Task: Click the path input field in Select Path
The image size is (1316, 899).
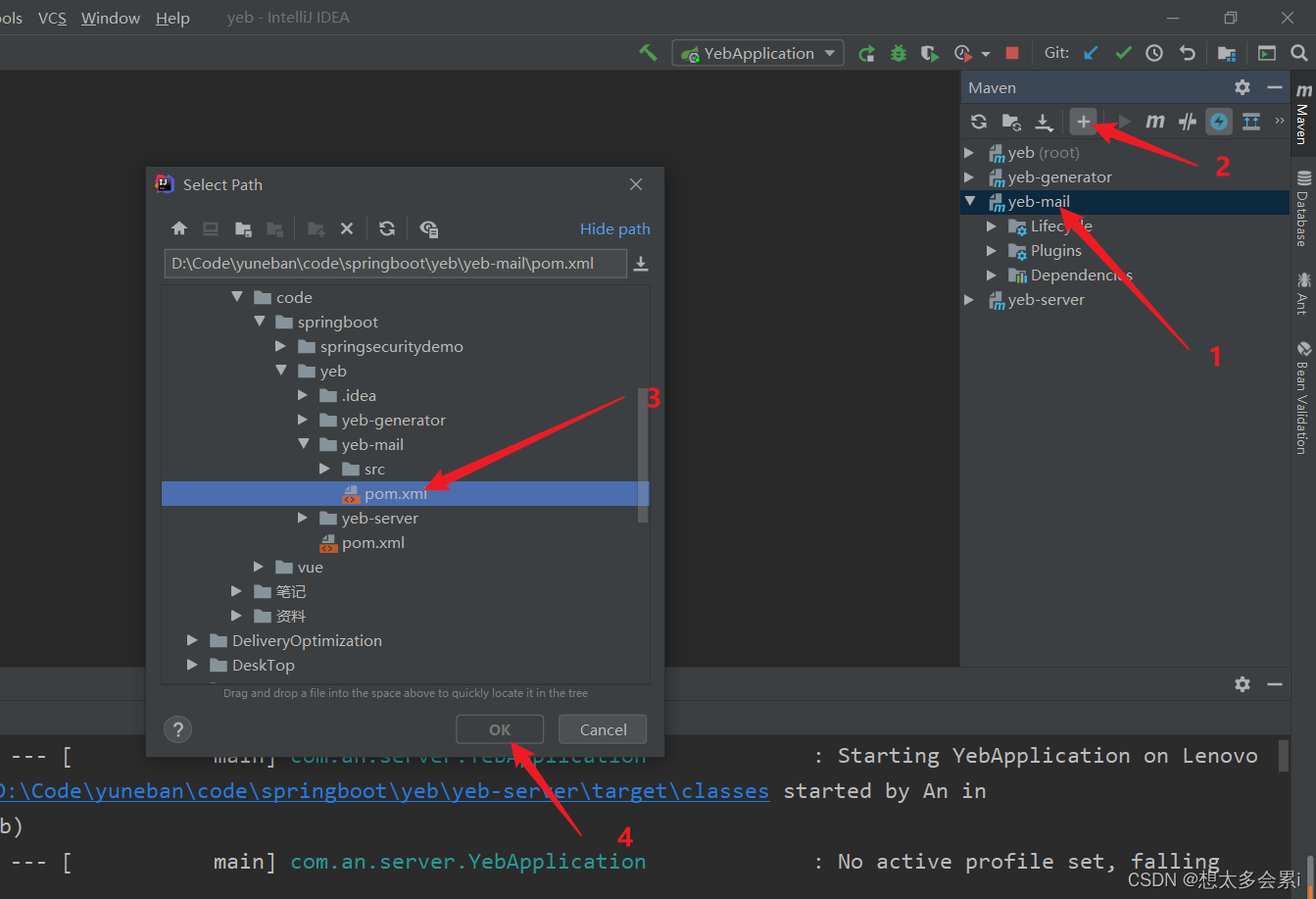Action: [395, 263]
